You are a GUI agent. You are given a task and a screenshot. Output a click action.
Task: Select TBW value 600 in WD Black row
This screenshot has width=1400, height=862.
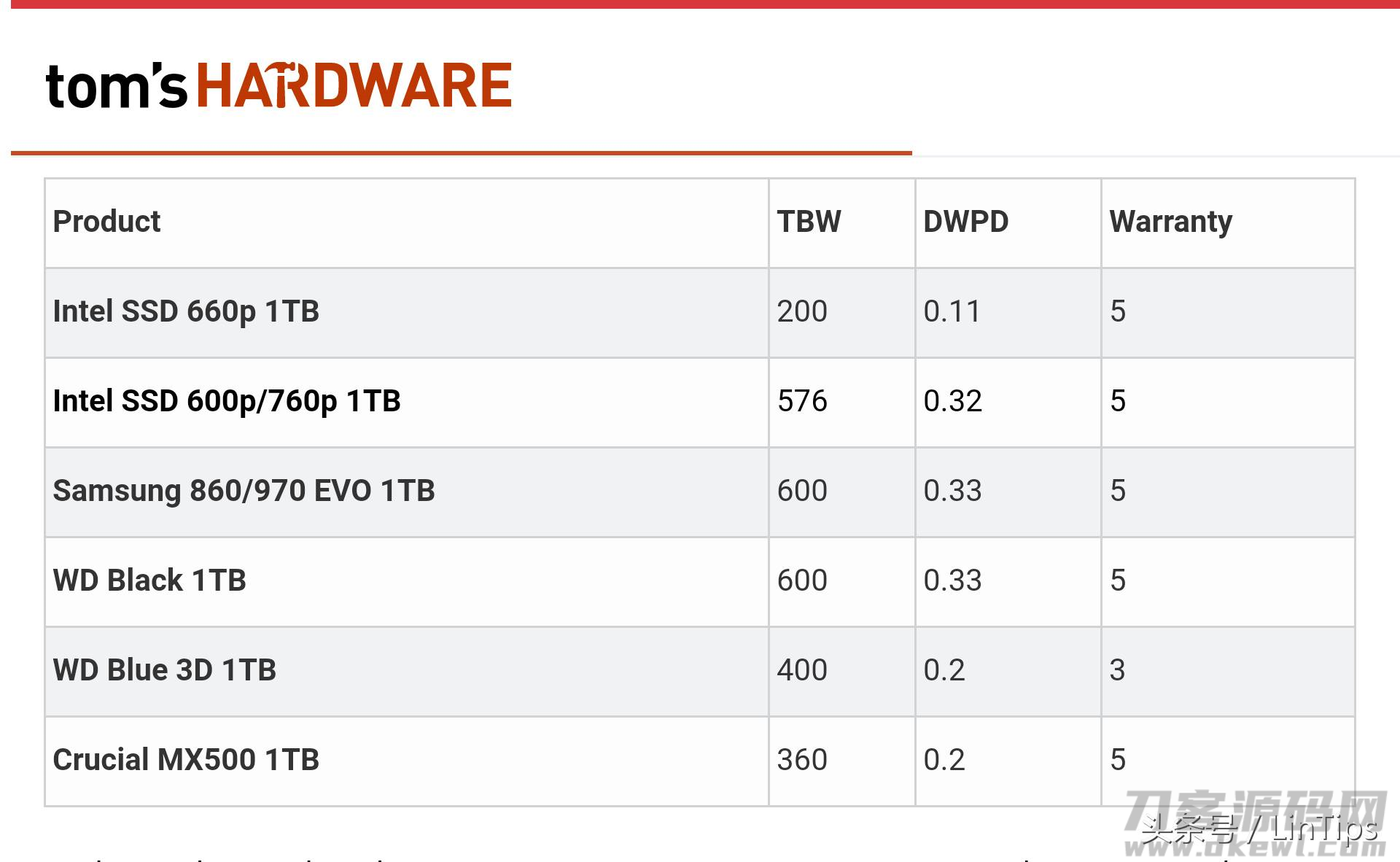point(802,581)
